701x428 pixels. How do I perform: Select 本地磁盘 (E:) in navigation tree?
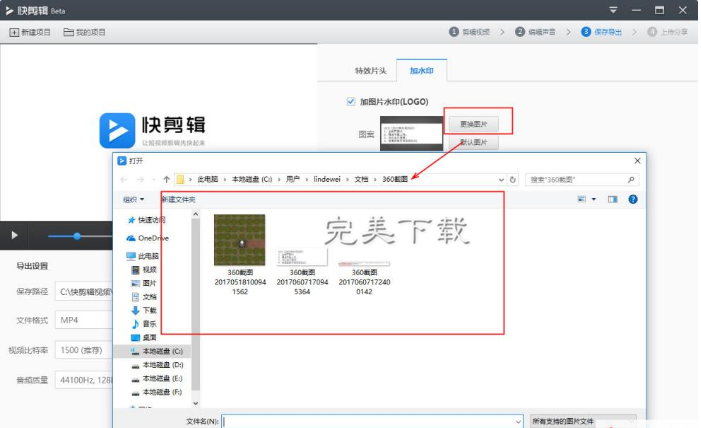(157, 378)
